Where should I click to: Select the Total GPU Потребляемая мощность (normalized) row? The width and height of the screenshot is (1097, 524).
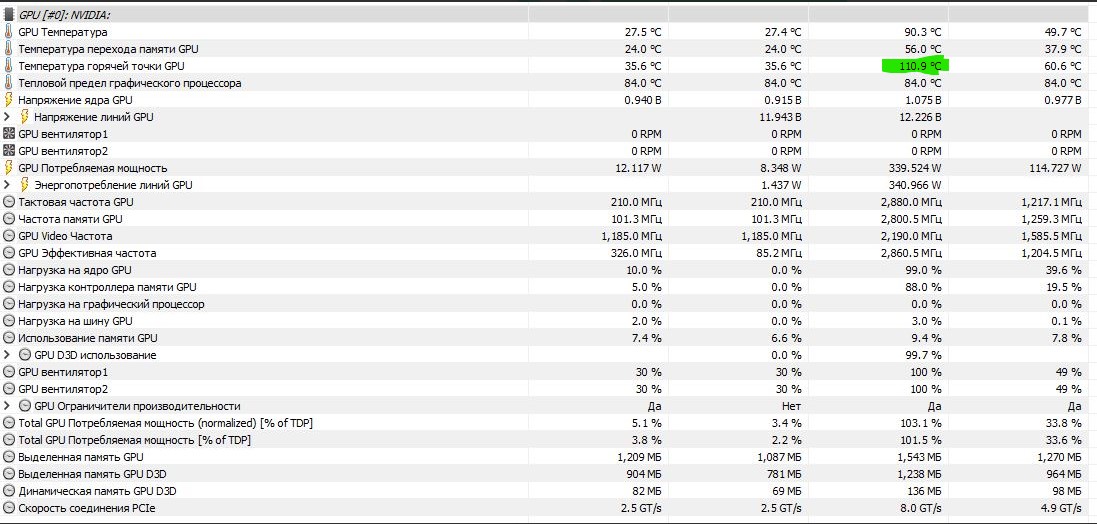(x=165, y=423)
